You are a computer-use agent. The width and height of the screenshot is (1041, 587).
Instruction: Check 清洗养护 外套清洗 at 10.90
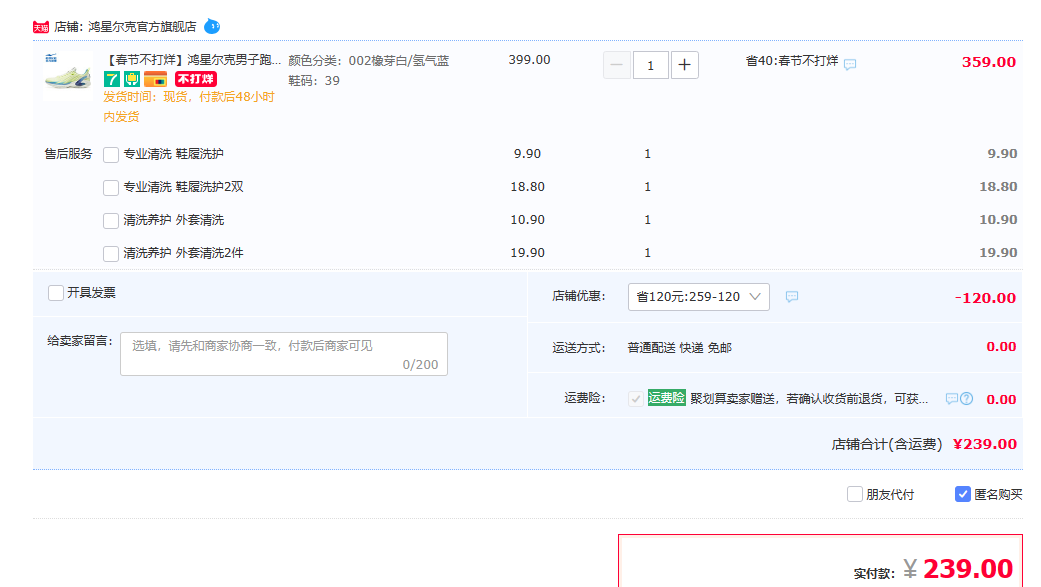tap(111, 220)
